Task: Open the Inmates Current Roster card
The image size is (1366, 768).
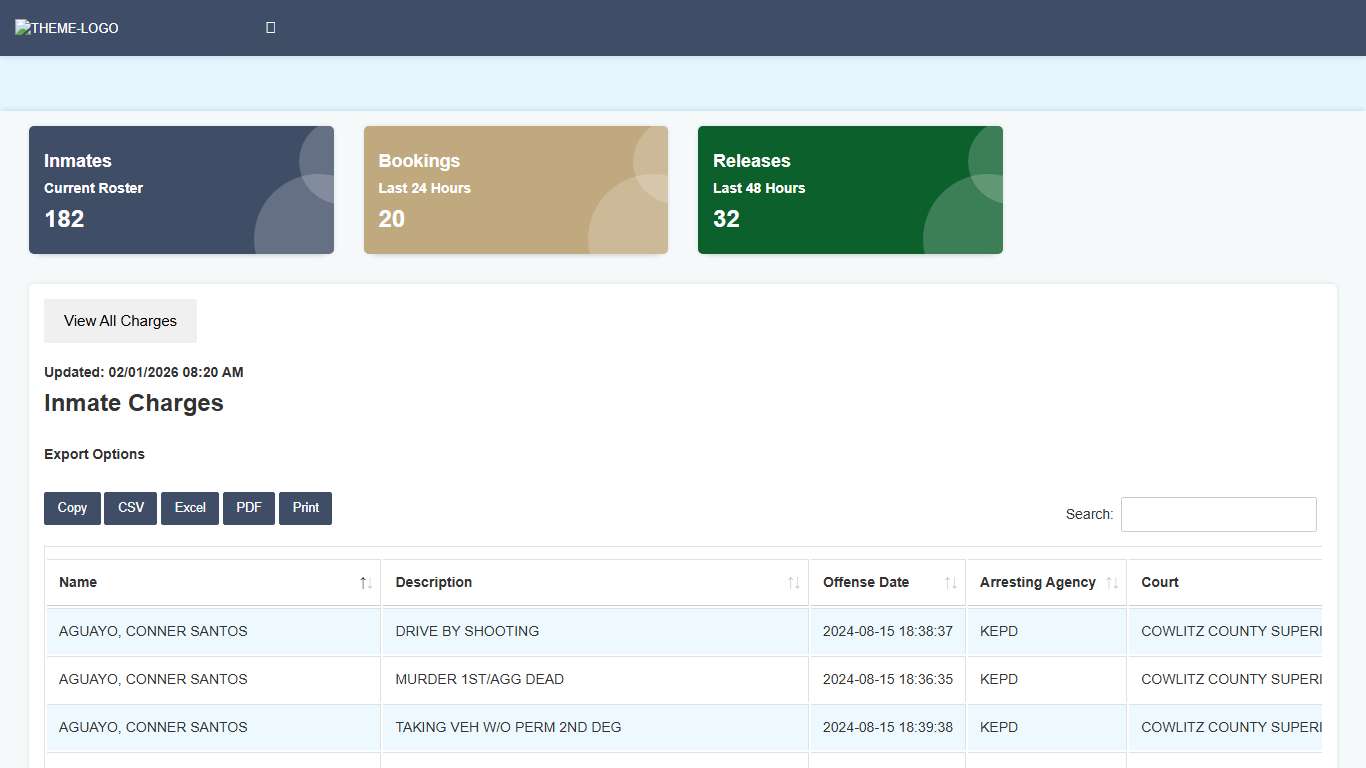Action: pos(181,190)
